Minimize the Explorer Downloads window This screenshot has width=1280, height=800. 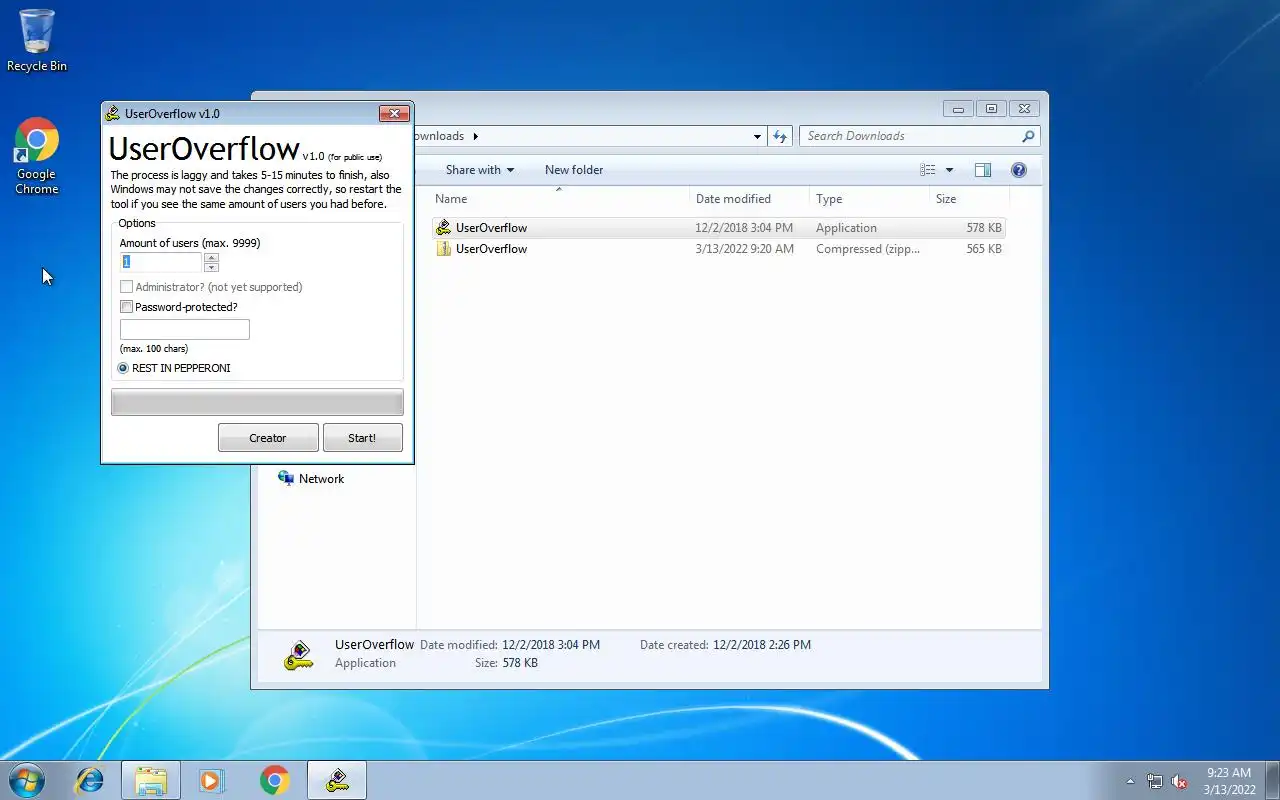click(958, 109)
